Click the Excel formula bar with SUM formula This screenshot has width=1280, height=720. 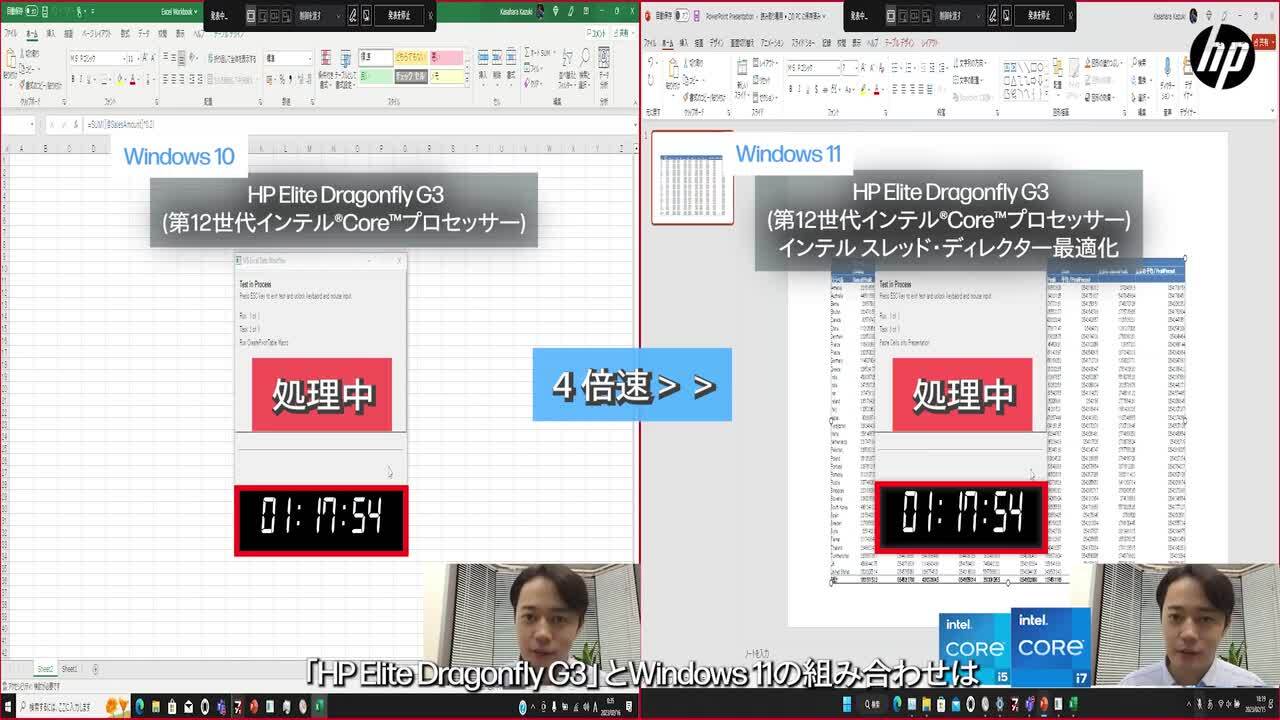point(360,123)
